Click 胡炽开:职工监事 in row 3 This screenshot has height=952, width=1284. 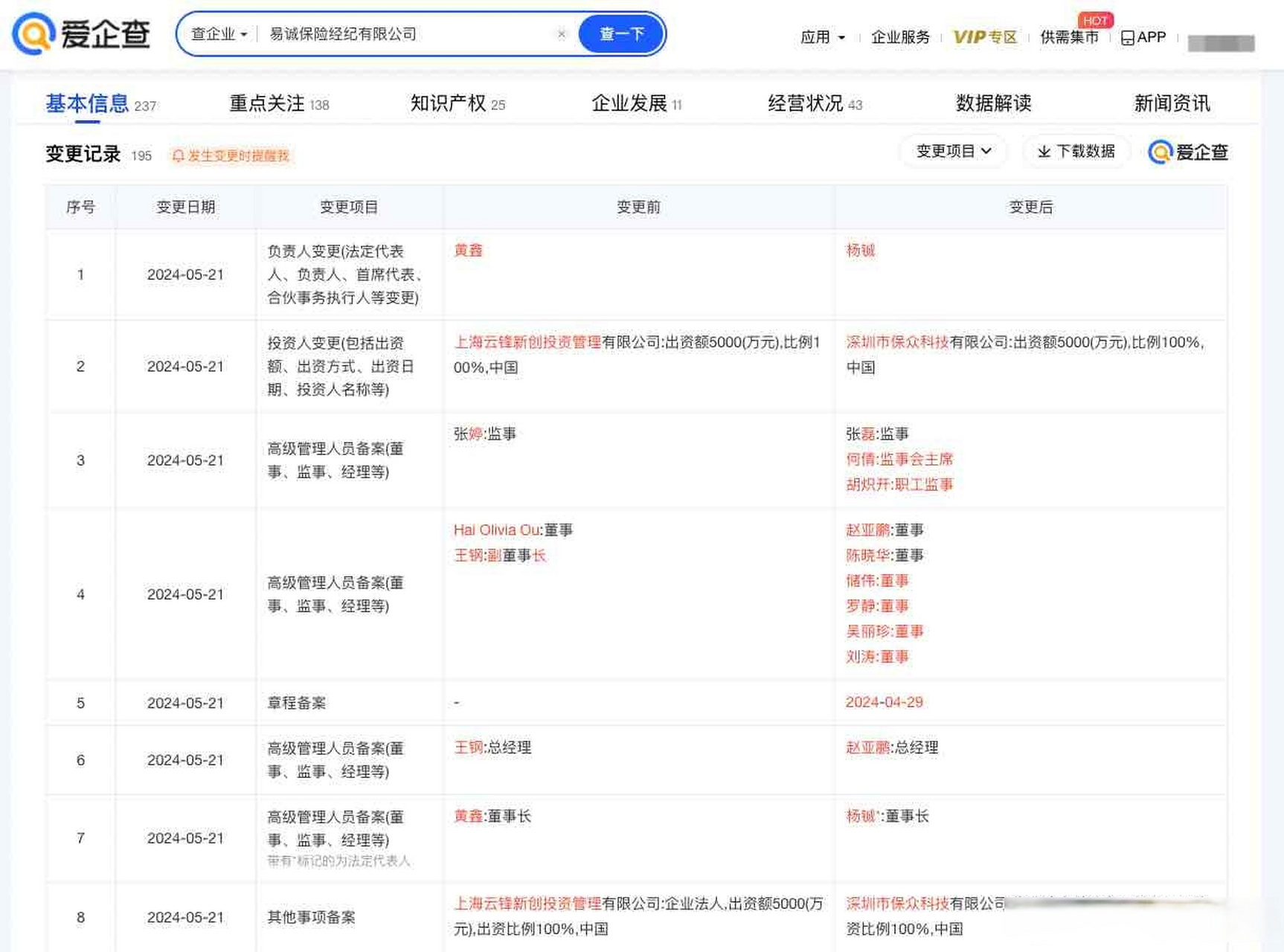coord(899,484)
